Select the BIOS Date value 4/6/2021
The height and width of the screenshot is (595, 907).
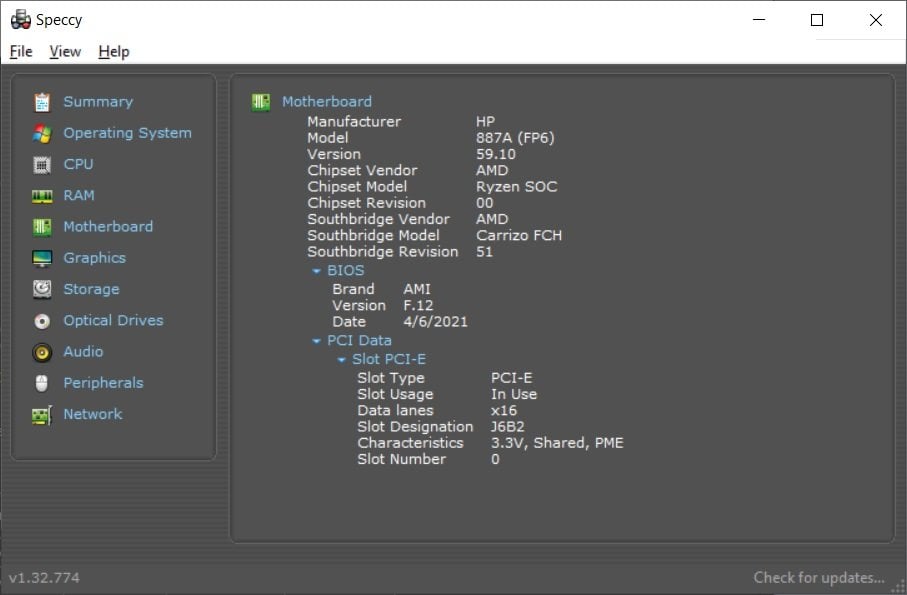[x=435, y=321]
